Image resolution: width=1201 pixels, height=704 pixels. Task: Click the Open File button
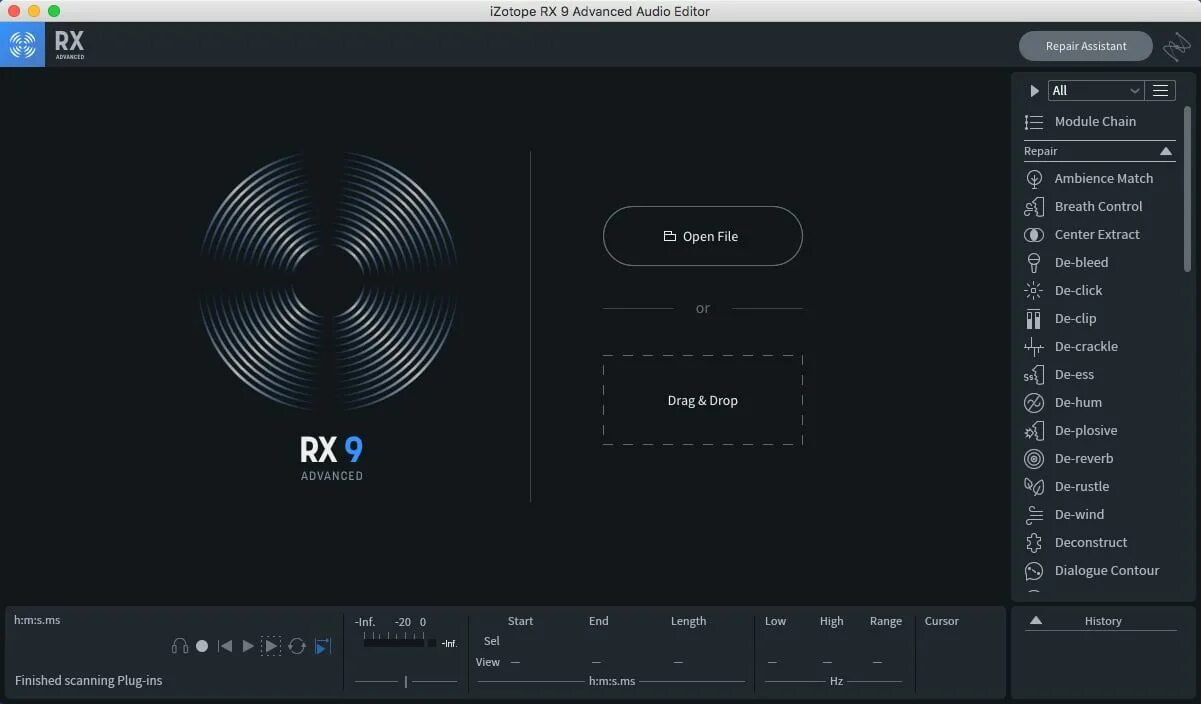pos(702,236)
